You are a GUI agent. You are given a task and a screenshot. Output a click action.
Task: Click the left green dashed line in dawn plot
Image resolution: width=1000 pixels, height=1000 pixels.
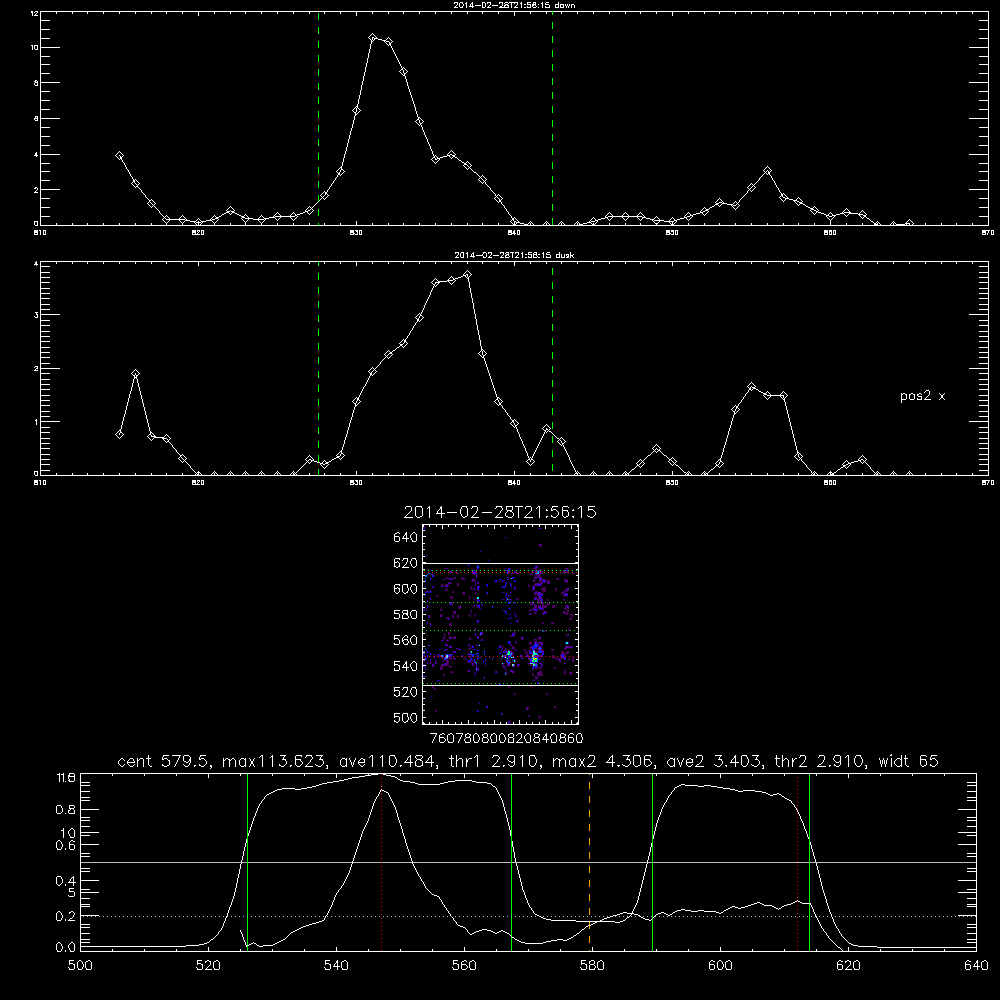[x=318, y=118]
